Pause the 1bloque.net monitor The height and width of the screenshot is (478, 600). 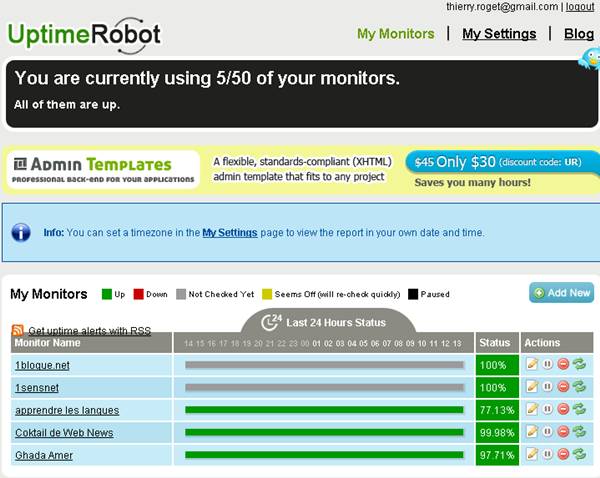point(548,364)
